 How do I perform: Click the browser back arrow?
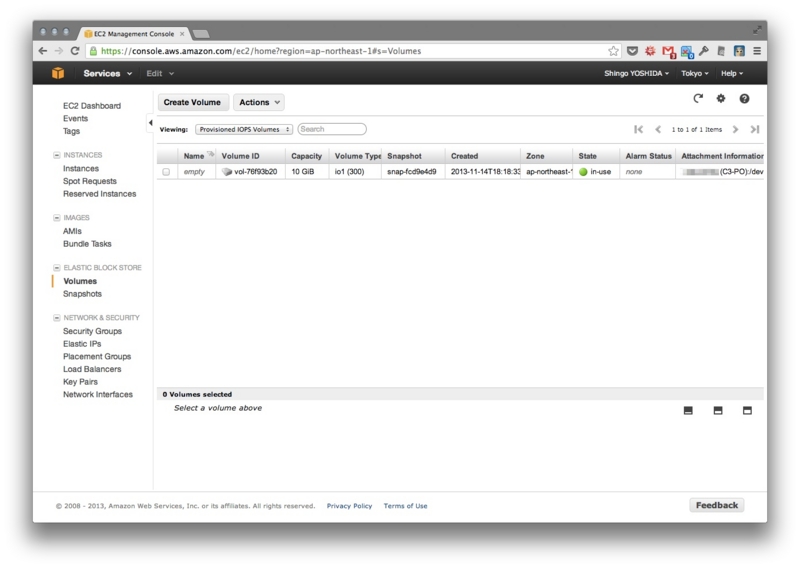[43, 51]
